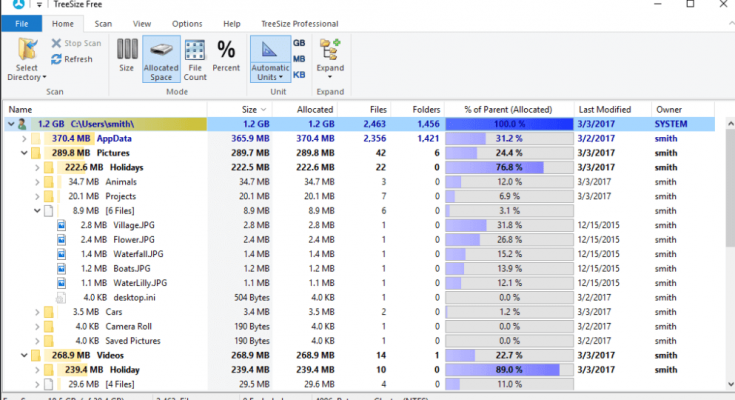Refresh the scan results

click(x=72, y=59)
